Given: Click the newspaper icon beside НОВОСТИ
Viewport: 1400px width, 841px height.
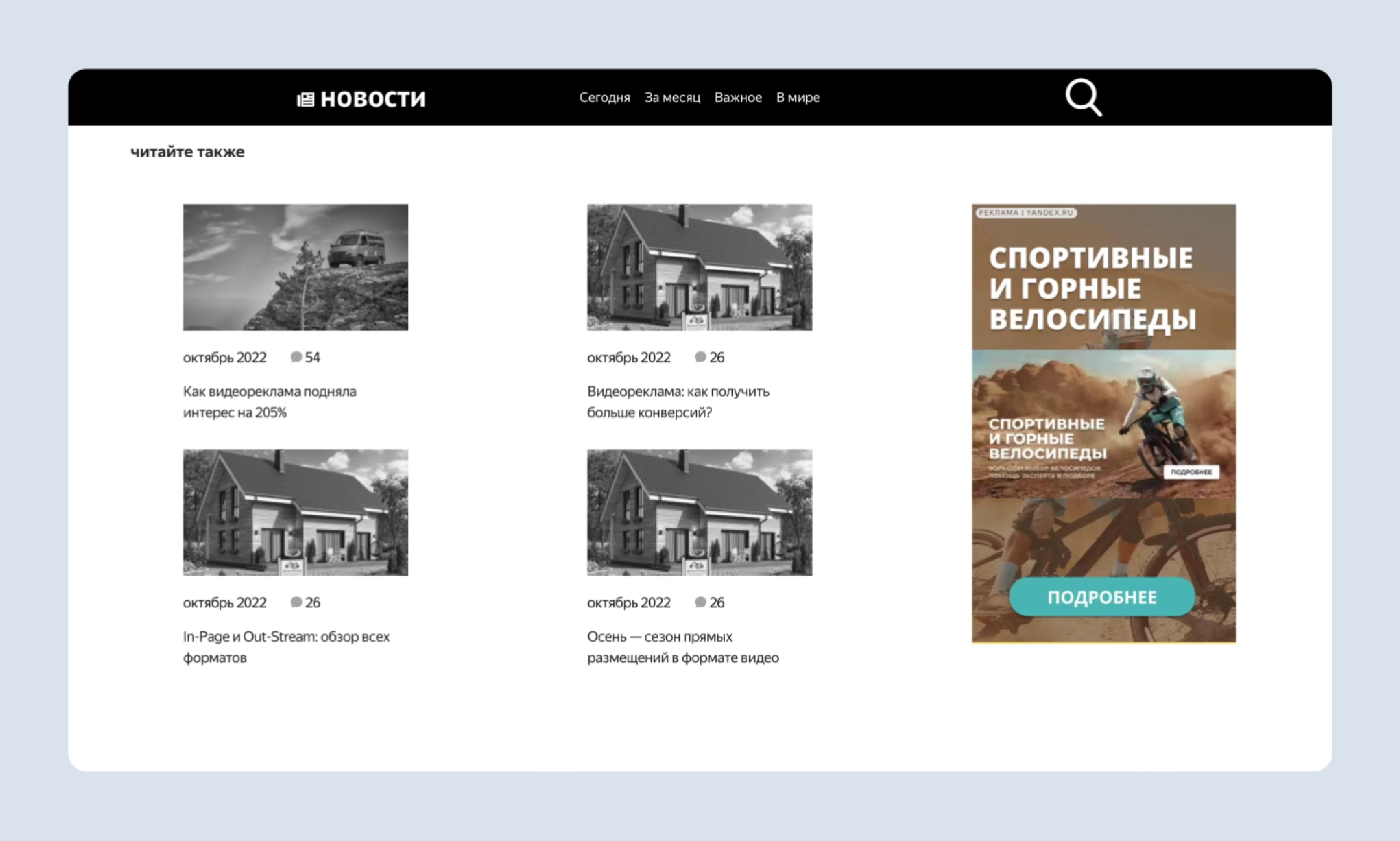Looking at the screenshot, I should pos(306,99).
